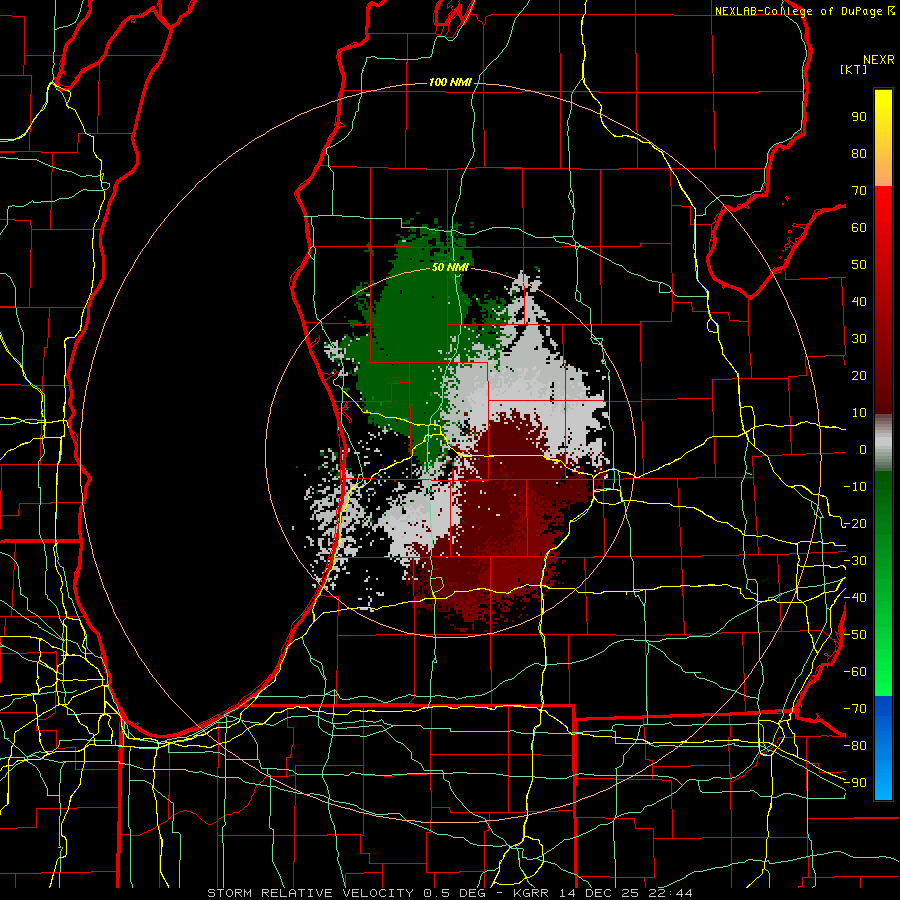Viewport: 900px width, 900px height.
Task: Click the -30 value on the velocity scale
Action: point(855,561)
